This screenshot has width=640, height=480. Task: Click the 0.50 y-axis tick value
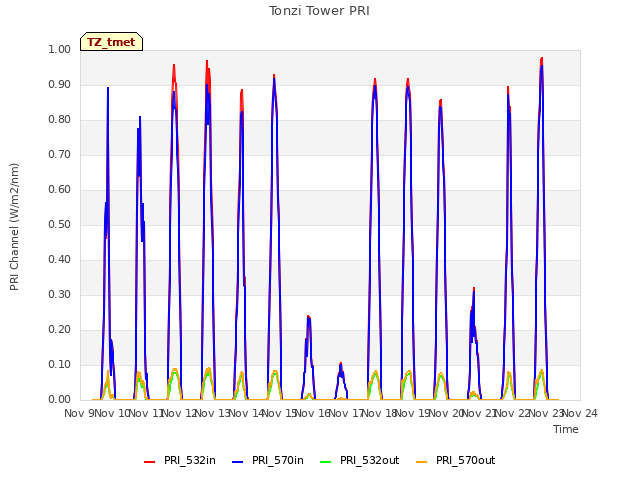pos(60,224)
